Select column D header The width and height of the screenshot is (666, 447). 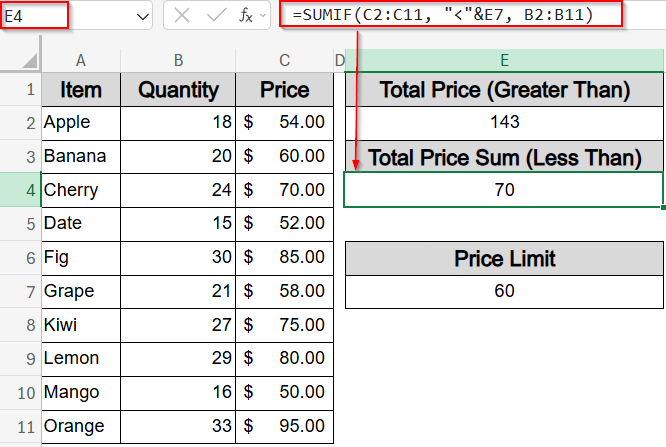point(339,60)
